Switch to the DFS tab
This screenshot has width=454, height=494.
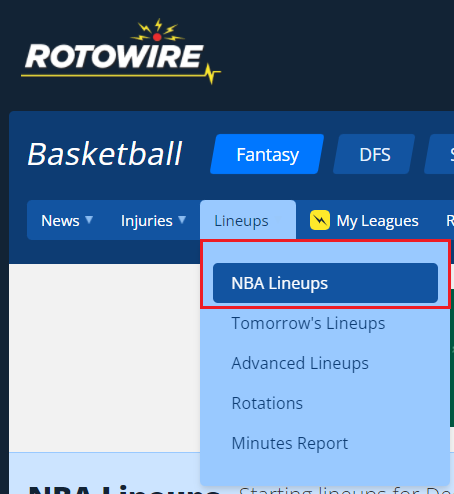pos(374,154)
